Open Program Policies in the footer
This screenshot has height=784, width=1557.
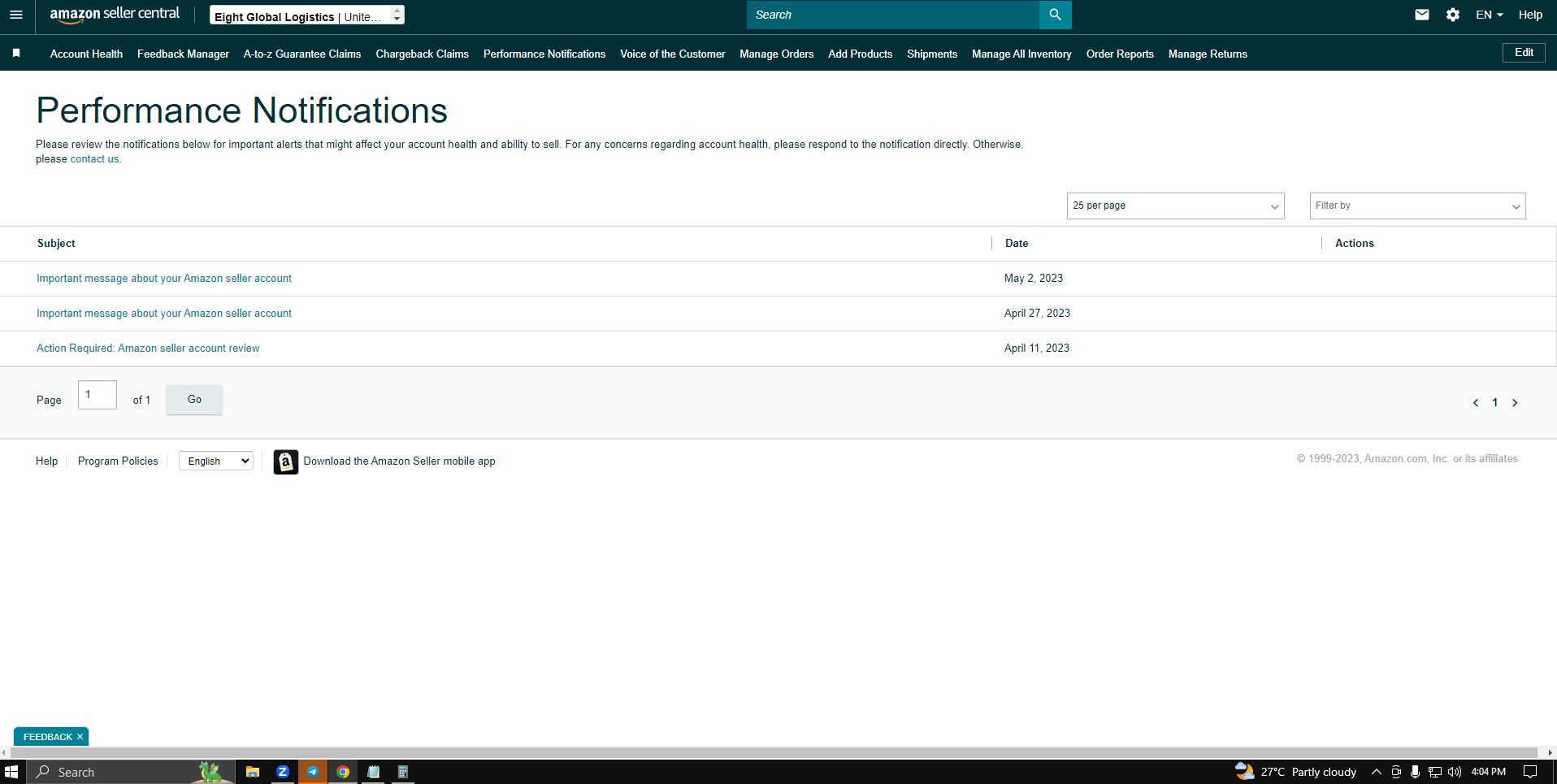pyautogui.click(x=118, y=461)
